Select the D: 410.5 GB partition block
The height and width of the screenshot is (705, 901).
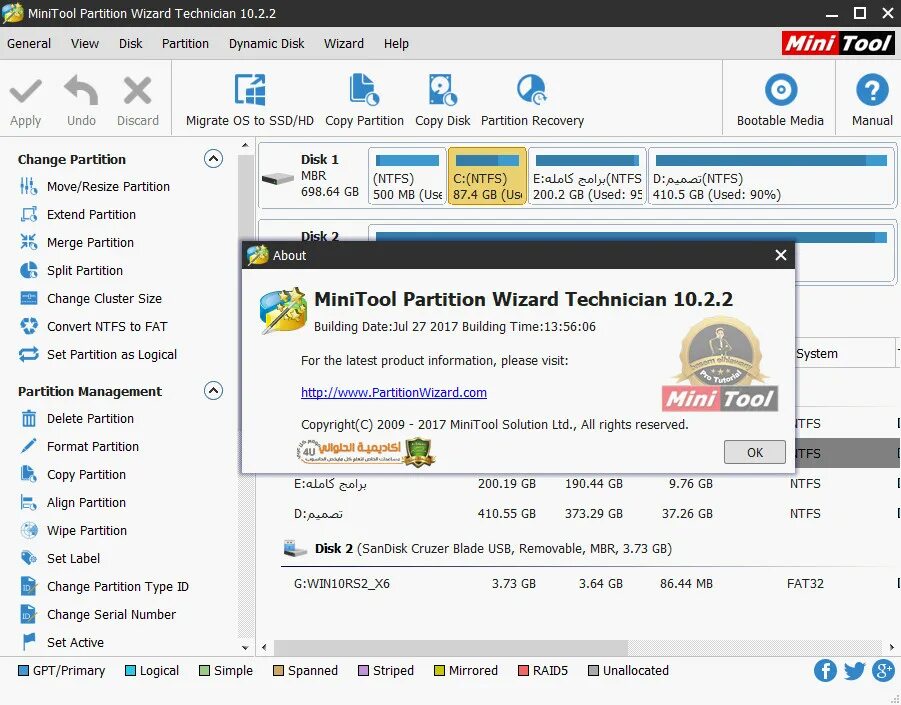pyautogui.click(x=771, y=176)
